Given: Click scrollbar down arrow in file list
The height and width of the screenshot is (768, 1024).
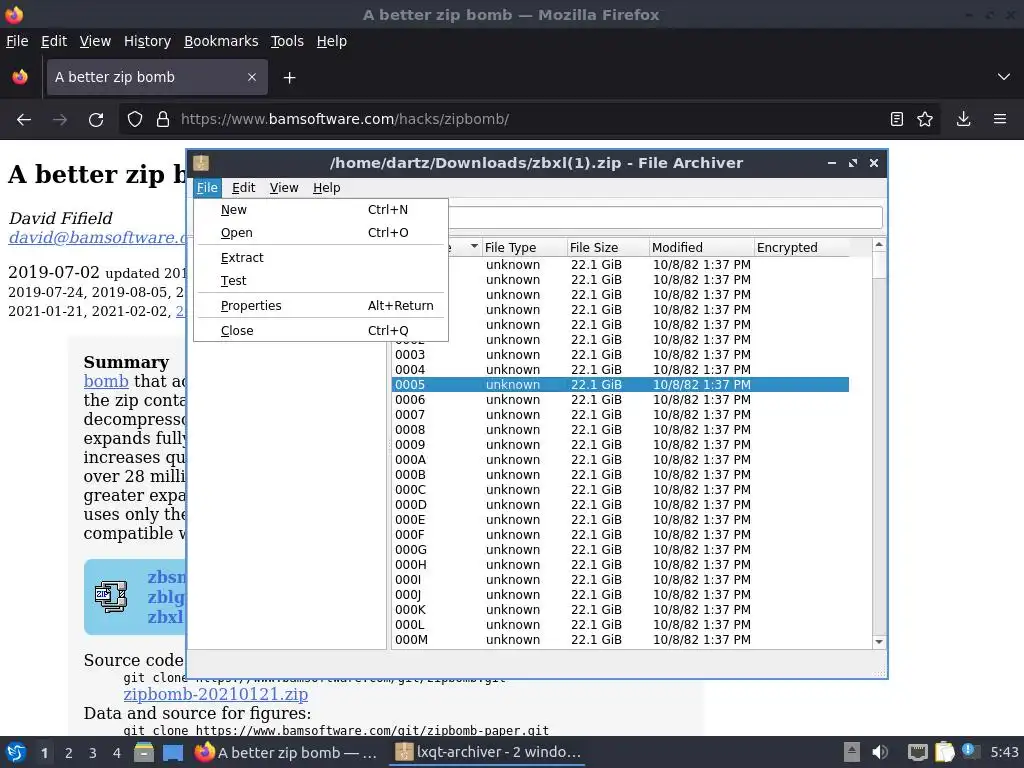Looking at the screenshot, I should point(879,642).
